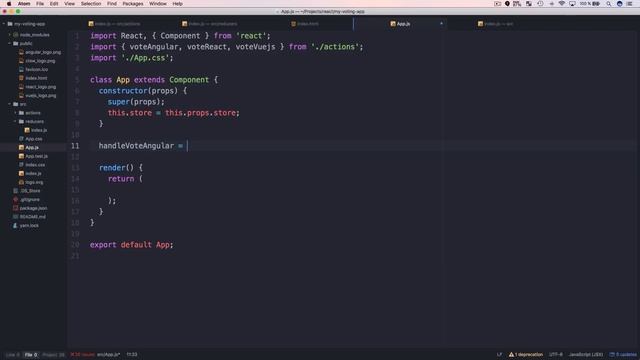Open index.html in the public folder

tap(36, 78)
